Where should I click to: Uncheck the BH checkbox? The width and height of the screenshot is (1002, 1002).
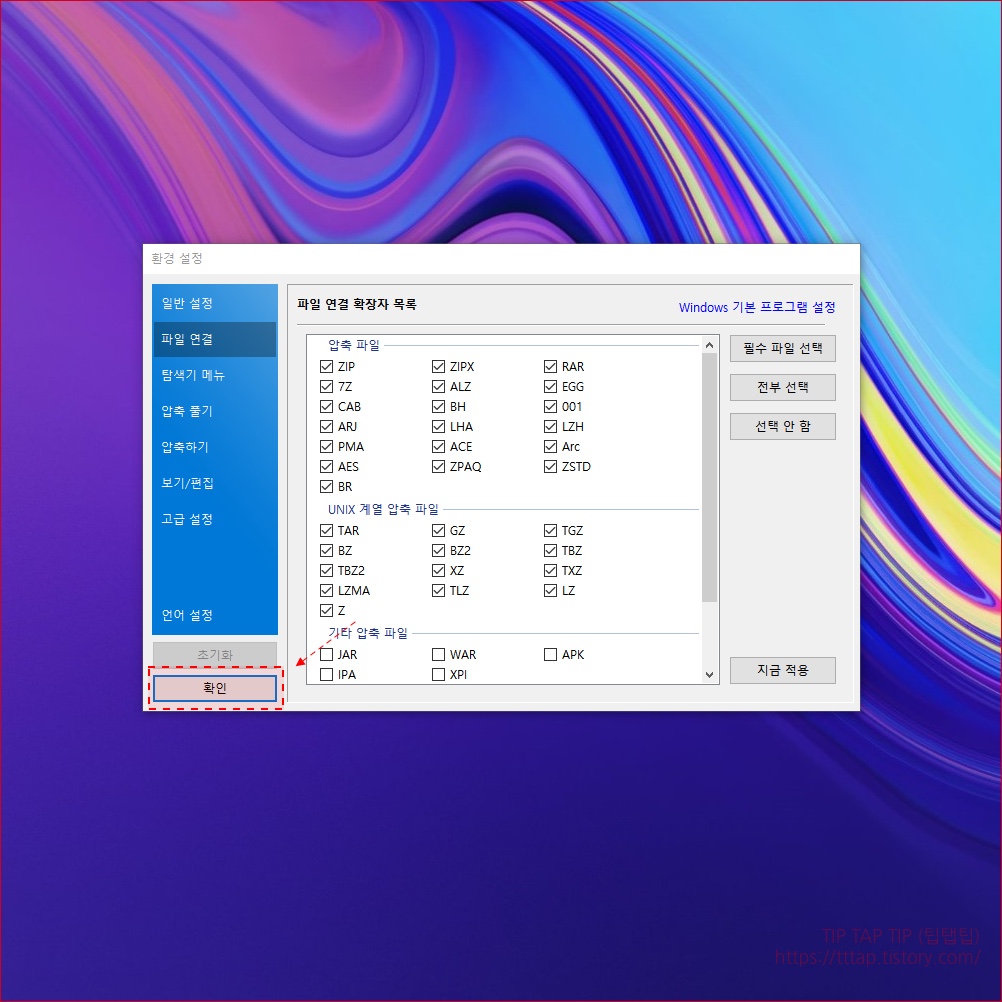click(x=438, y=406)
